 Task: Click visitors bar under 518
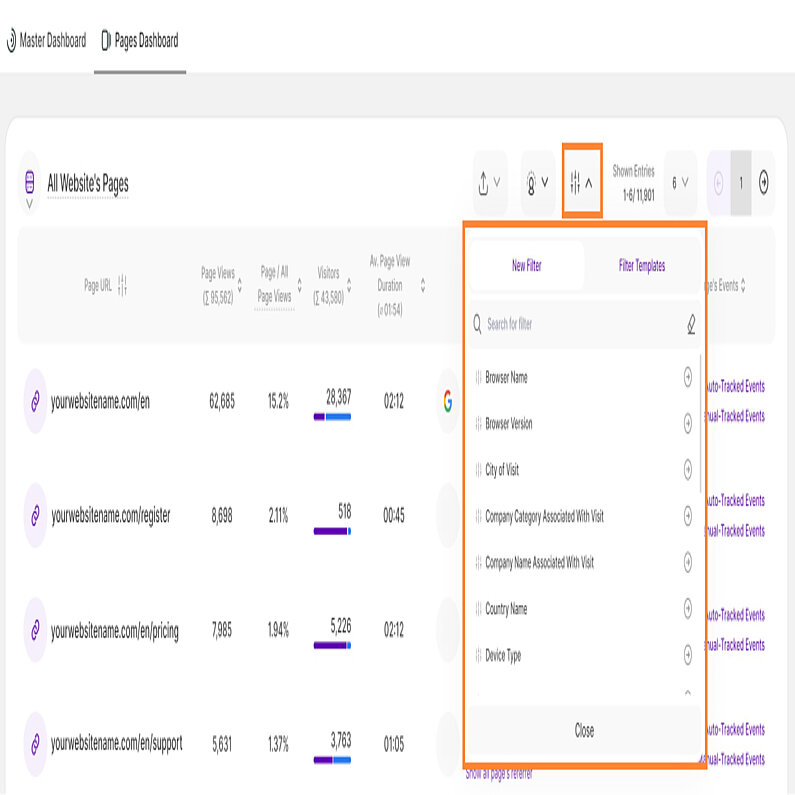tap(333, 531)
